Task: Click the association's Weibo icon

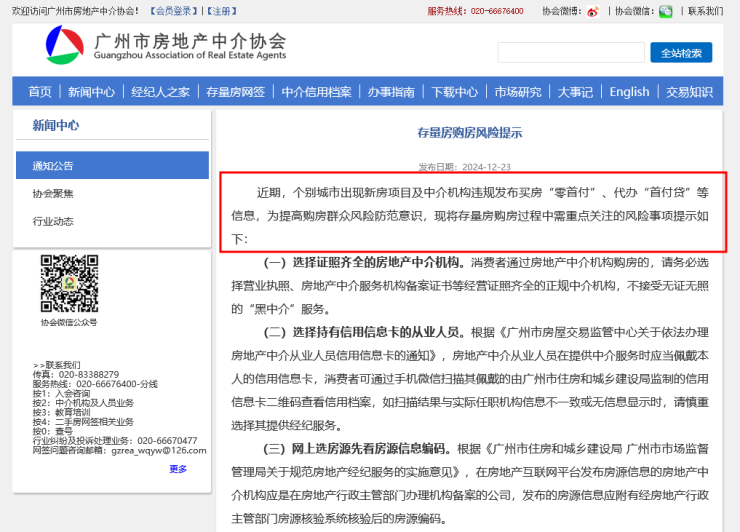Action: tap(593, 11)
